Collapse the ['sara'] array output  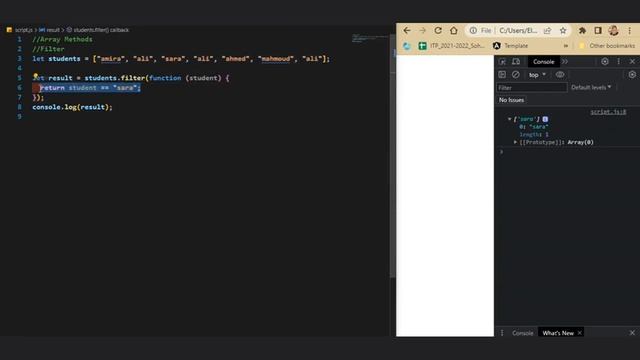[509, 119]
